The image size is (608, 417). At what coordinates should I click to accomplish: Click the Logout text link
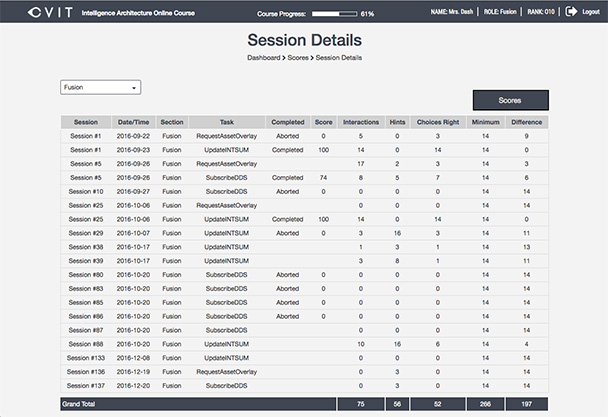[591, 13]
